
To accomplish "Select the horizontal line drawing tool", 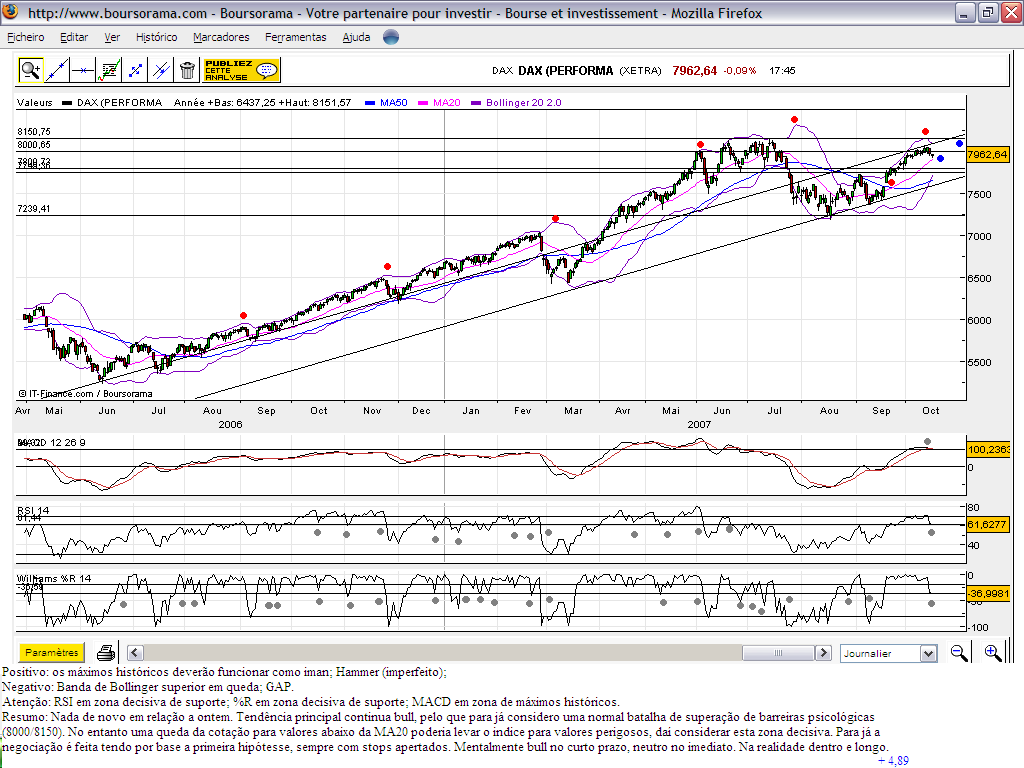I will coord(82,70).
